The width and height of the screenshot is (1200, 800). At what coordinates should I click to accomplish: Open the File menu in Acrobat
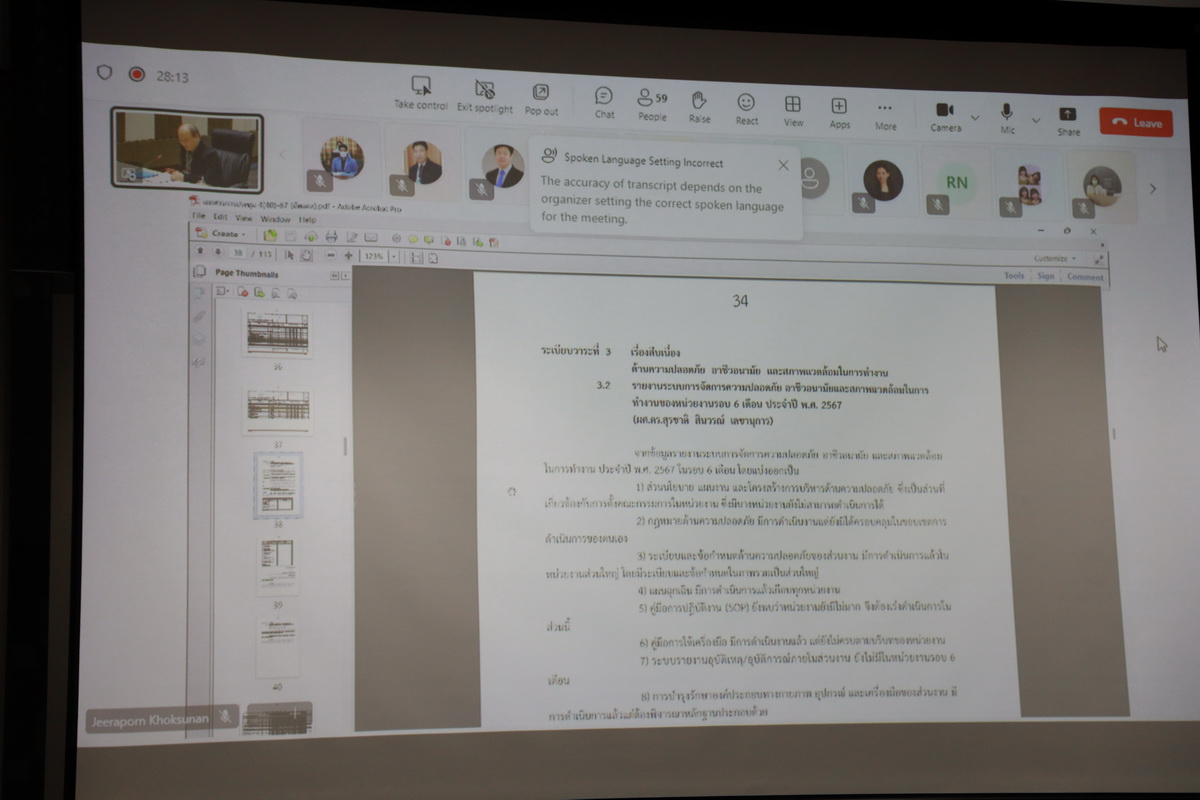pyautogui.click(x=198, y=216)
